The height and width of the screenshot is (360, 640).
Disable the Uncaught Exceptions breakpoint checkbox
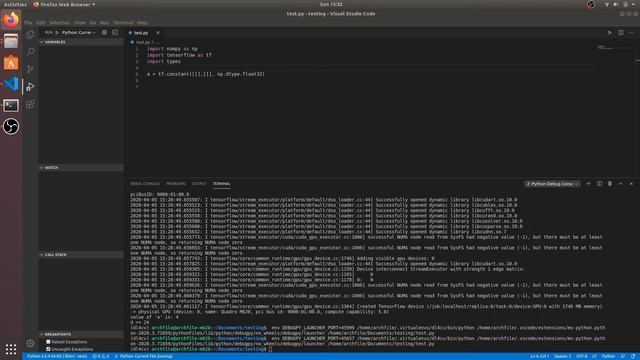tap(48, 349)
